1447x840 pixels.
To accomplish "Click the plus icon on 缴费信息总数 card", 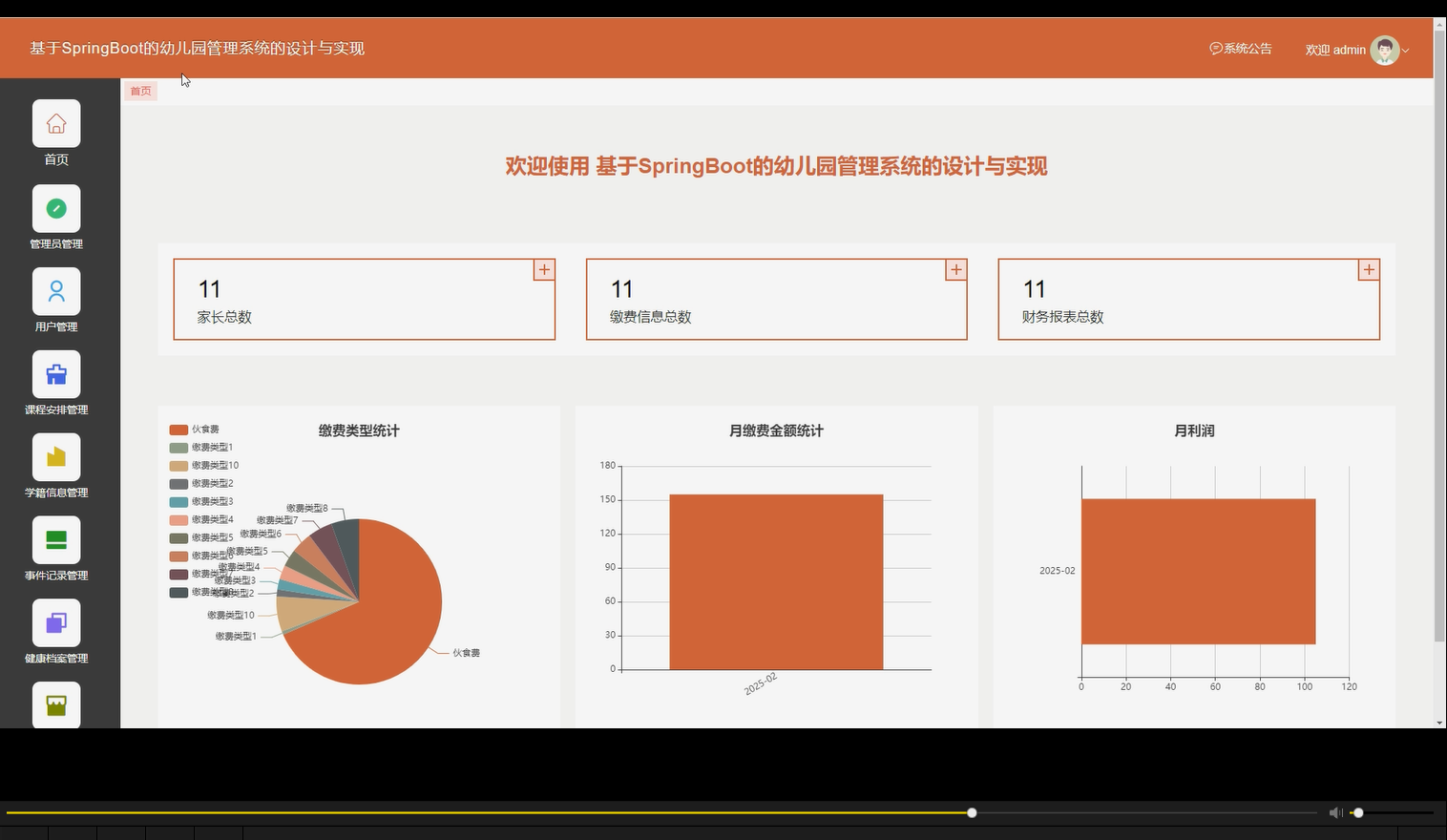I will coord(956,269).
